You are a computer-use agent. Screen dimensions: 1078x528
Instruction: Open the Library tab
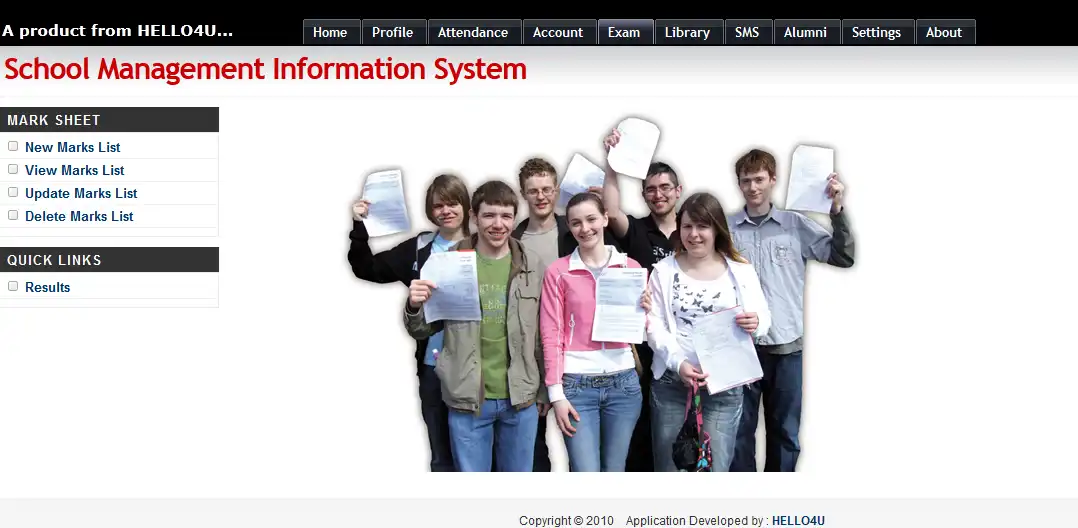(688, 32)
